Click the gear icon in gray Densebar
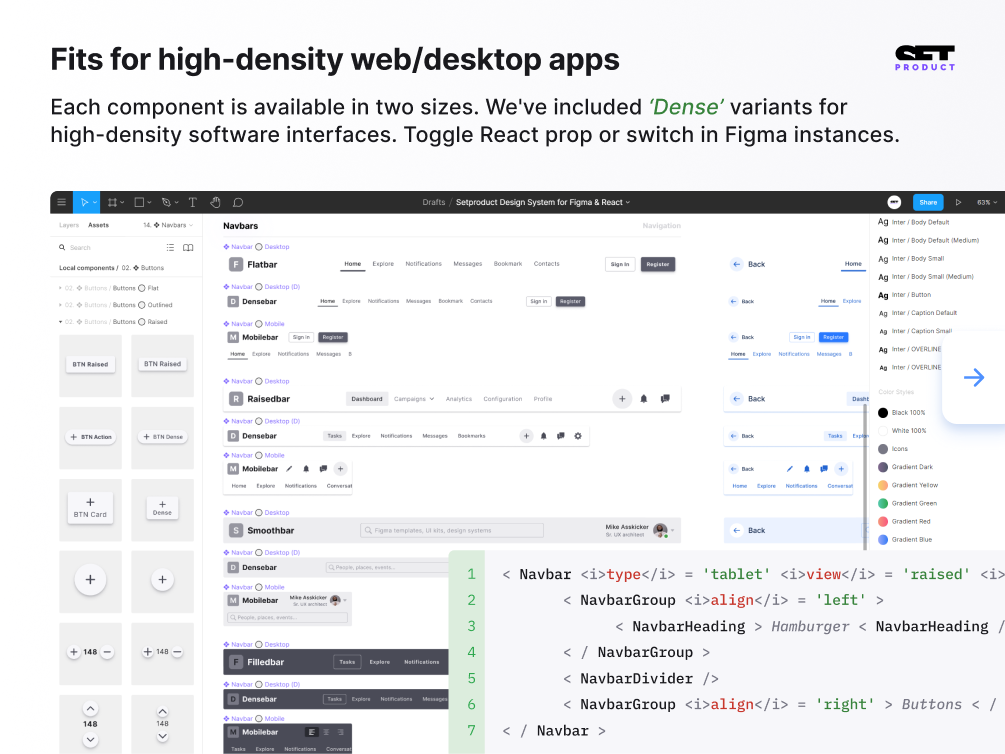 pyautogui.click(x=577, y=436)
